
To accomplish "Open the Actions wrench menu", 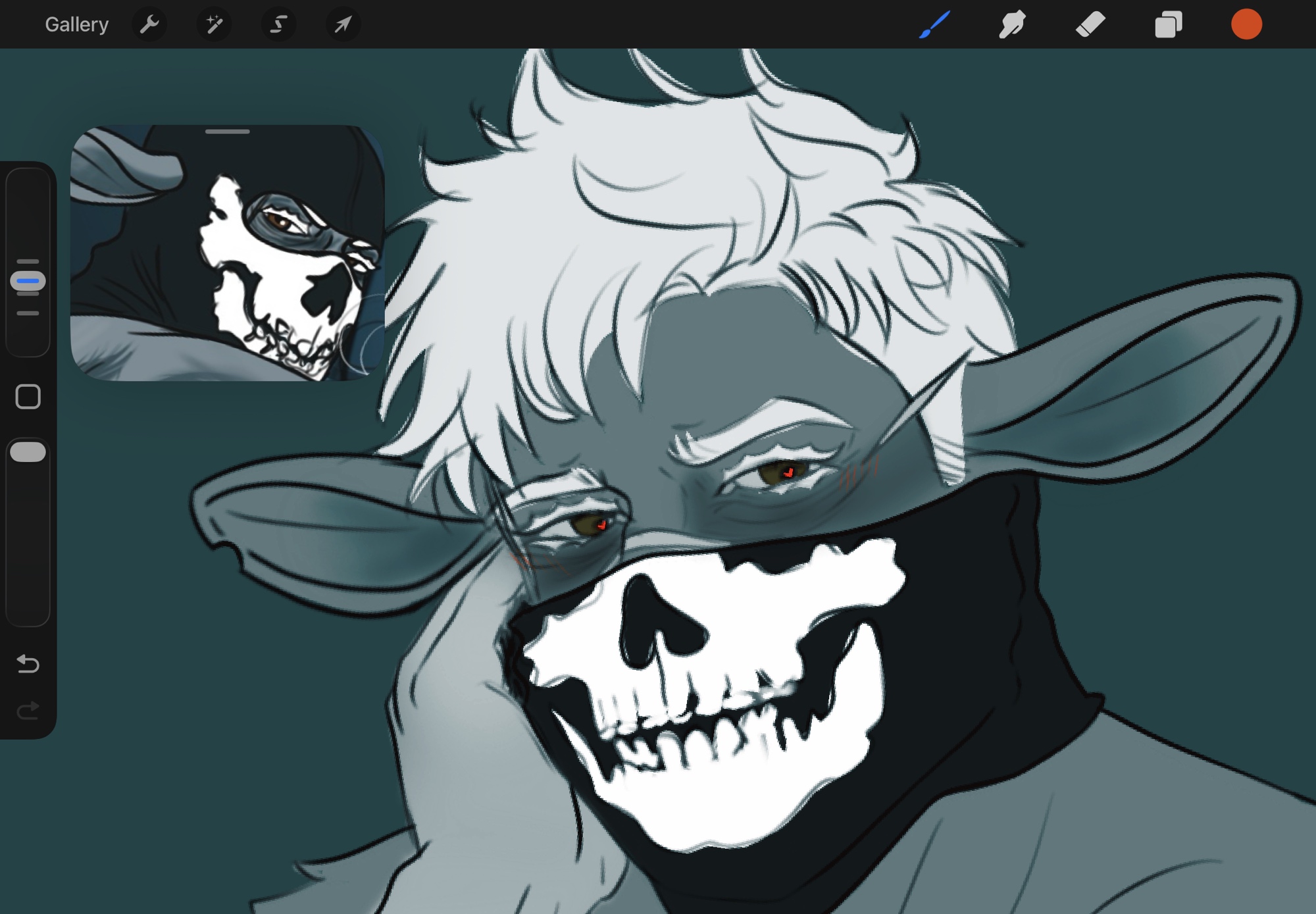I will tap(149, 25).
